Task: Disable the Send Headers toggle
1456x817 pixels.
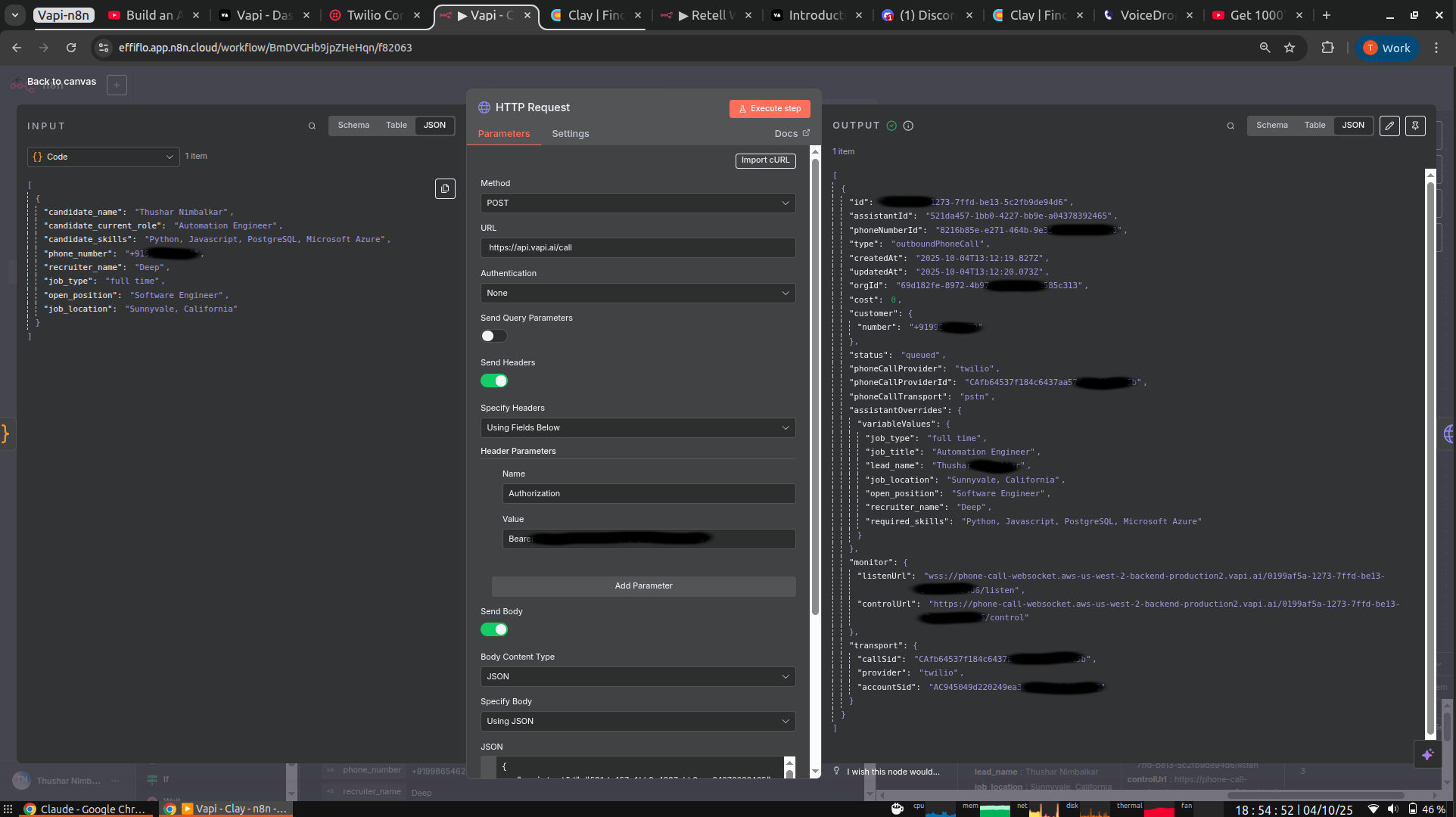Action: pyautogui.click(x=494, y=381)
